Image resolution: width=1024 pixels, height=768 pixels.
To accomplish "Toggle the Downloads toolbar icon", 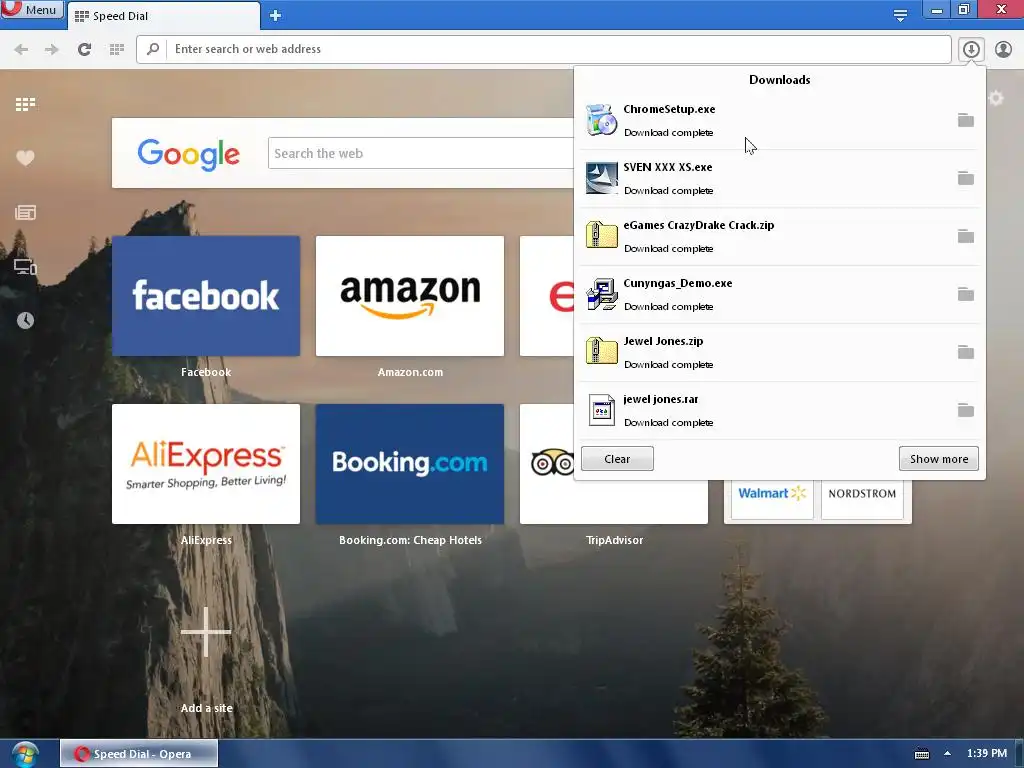I will coord(971,49).
